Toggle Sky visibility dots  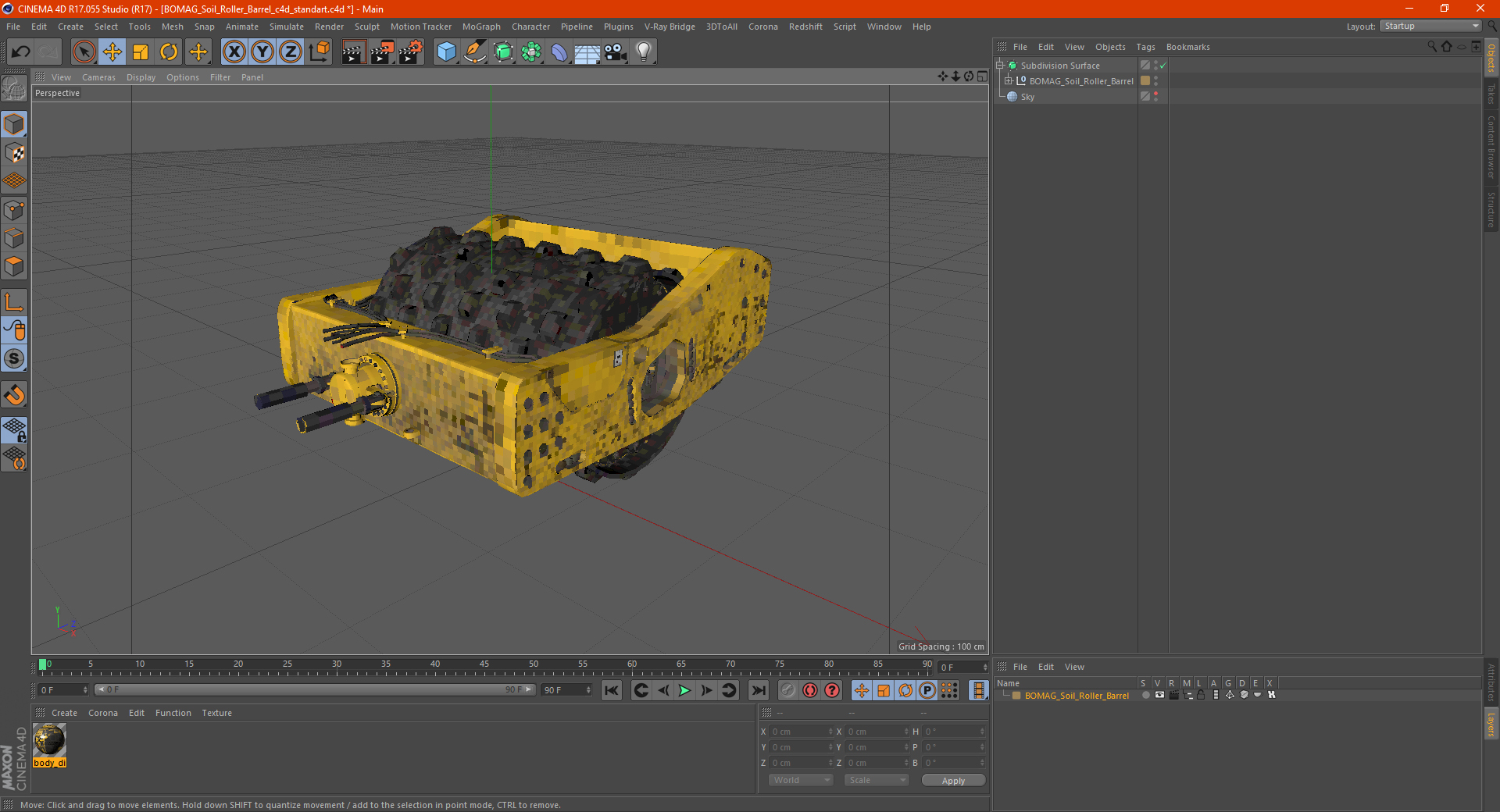pyautogui.click(x=1155, y=97)
